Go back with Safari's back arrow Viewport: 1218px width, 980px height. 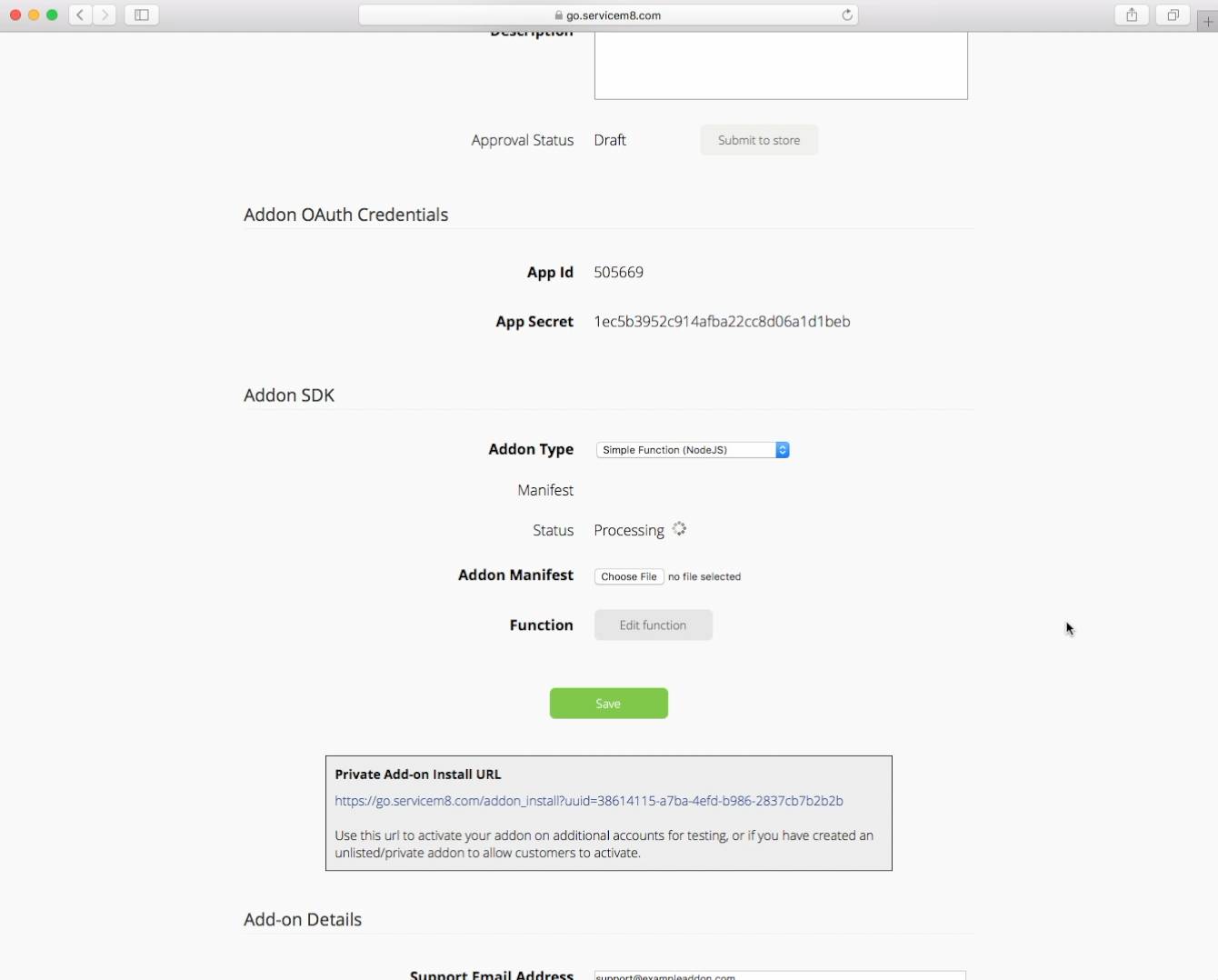[80, 15]
